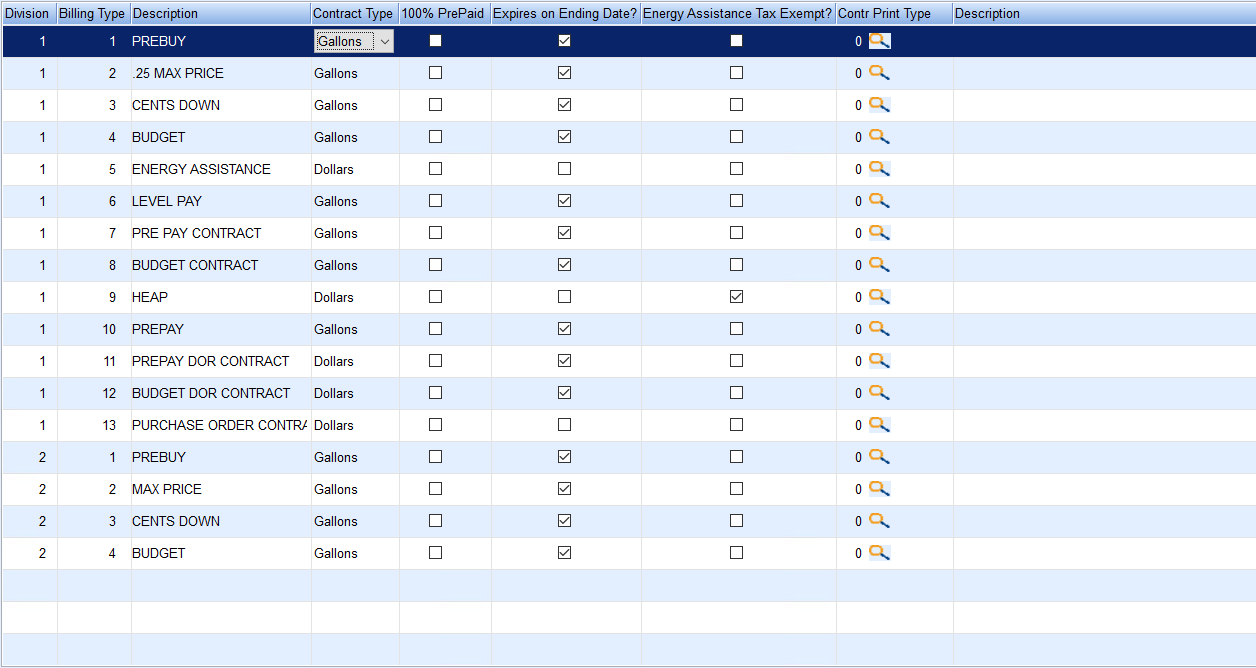Screen dimensions: 1256x668
Task: Open lookup icon in Division 2 BUDGET row
Action: tap(879, 553)
